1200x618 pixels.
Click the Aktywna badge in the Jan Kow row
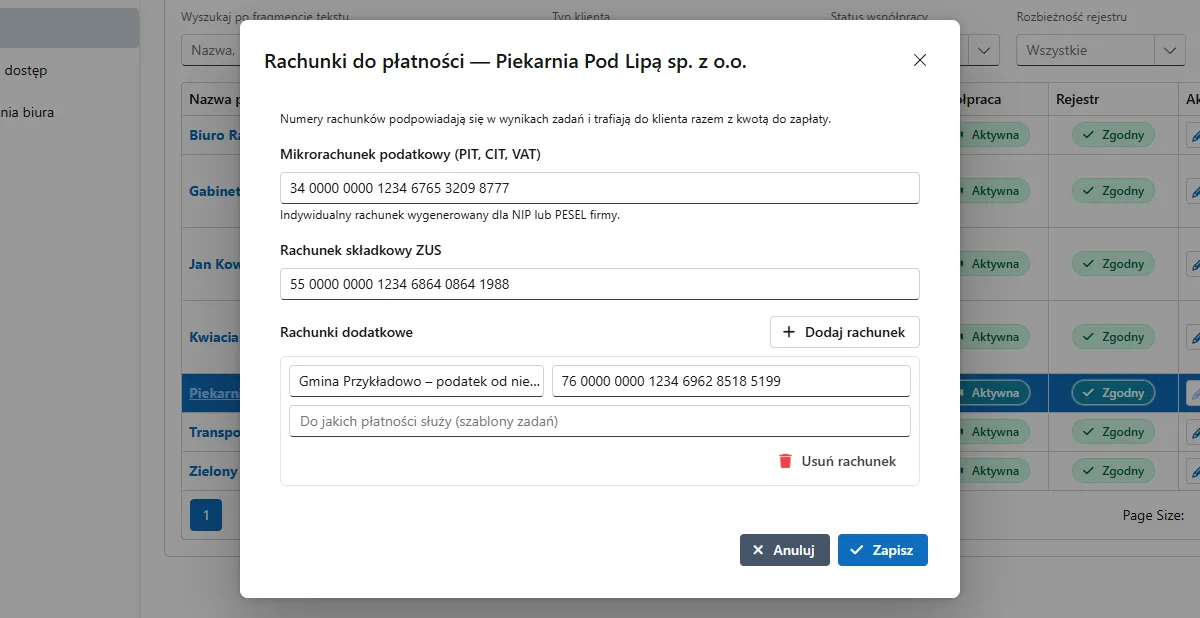coord(993,264)
